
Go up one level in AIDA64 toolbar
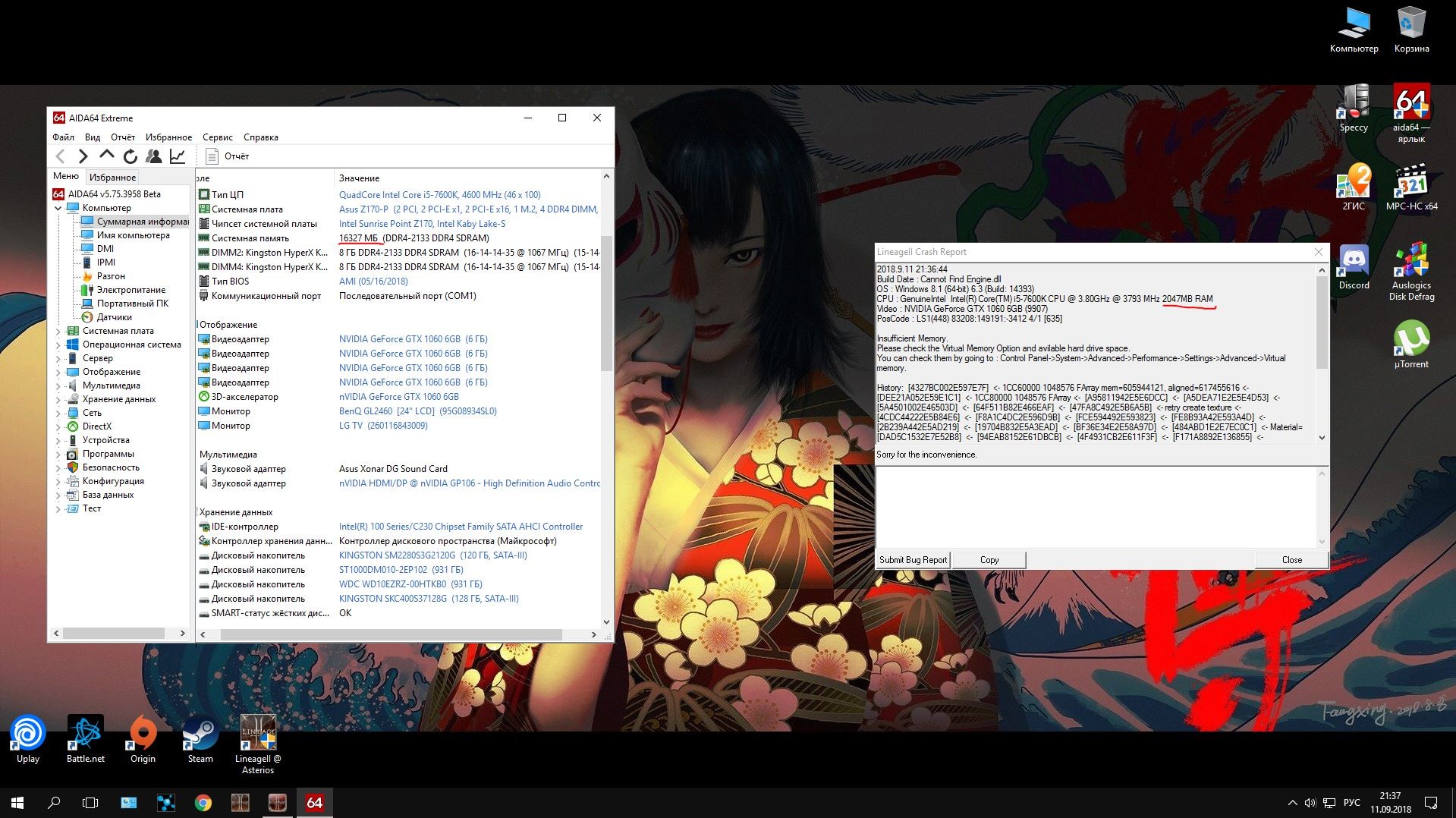[107, 156]
